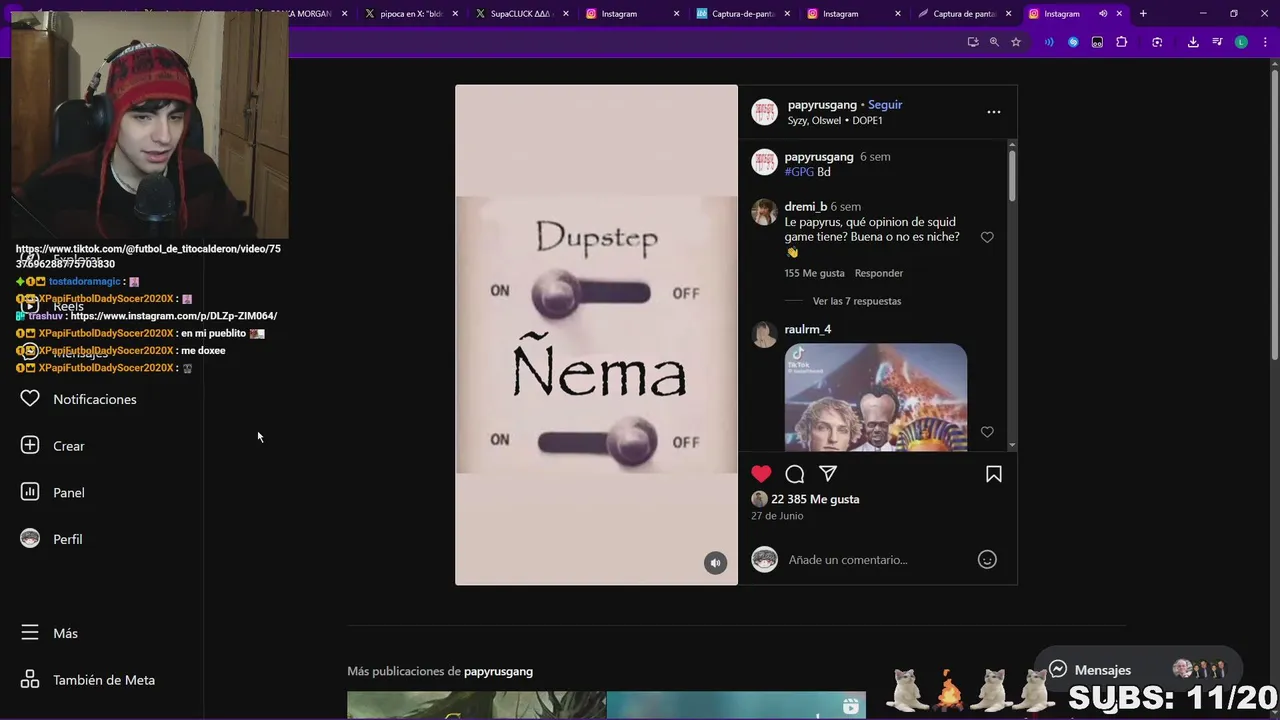Viewport: 1280px width, 720px height.
Task: Open papyrusgang avatar in post header
Action: point(765,112)
